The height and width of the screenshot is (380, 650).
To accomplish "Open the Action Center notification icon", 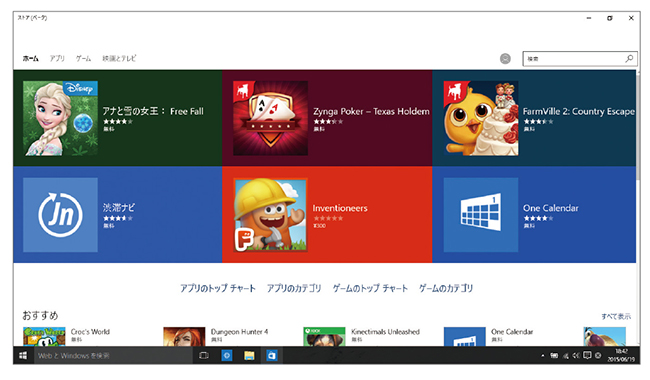I will [x=587, y=356].
